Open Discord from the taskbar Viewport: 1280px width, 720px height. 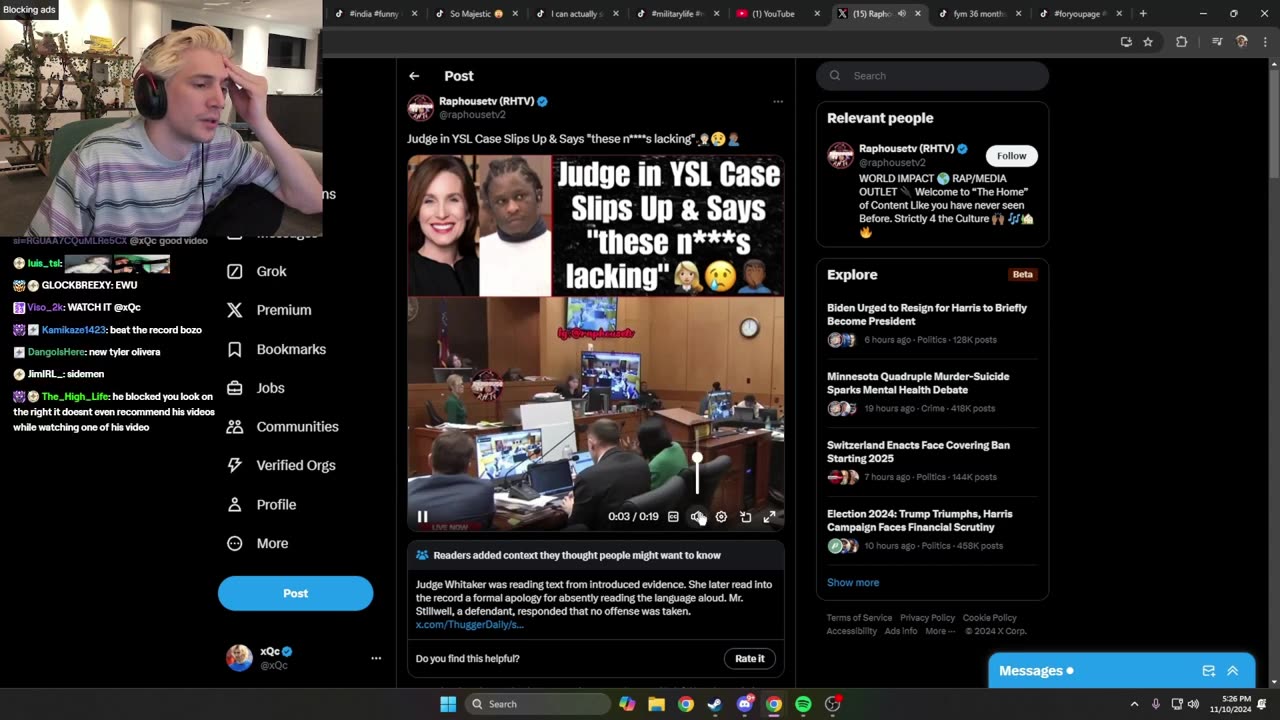pos(744,704)
